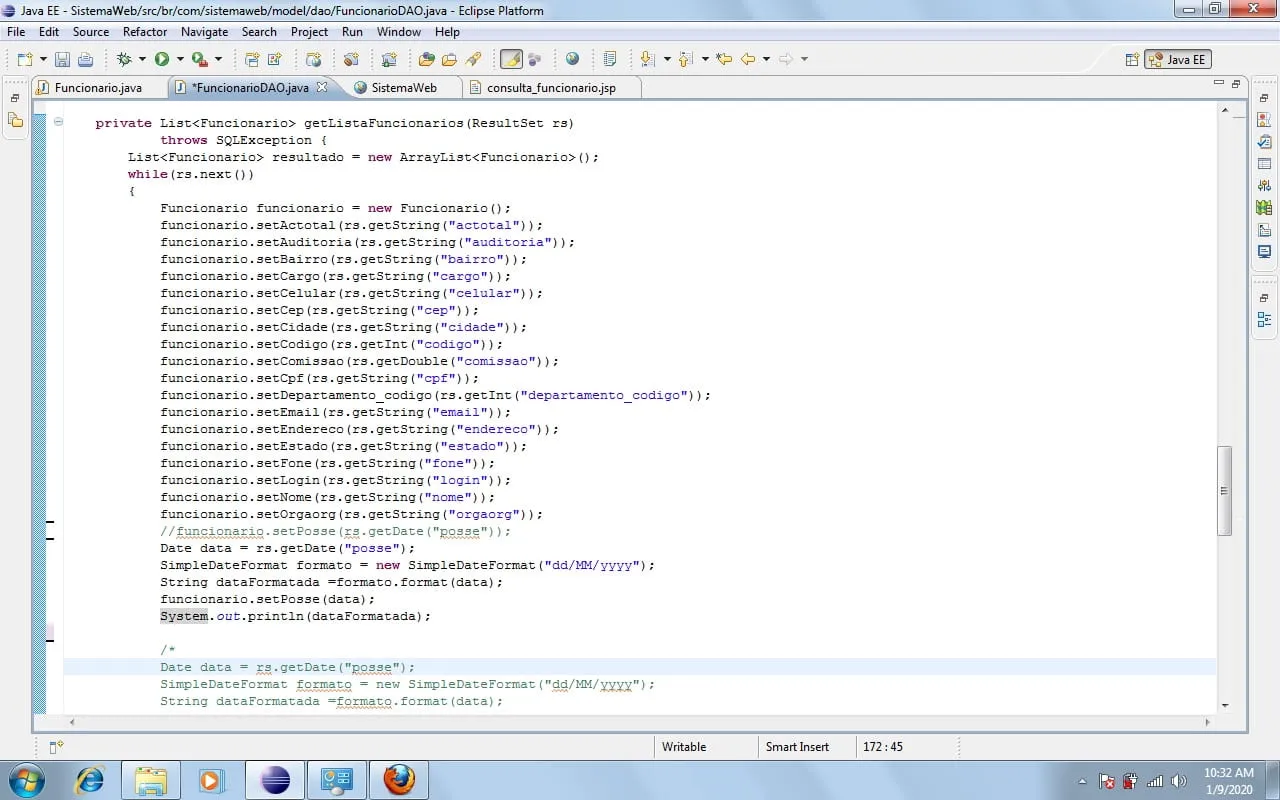This screenshot has width=1280, height=800.
Task: Open the Outline view in right sidebar
Action: coord(1264,320)
